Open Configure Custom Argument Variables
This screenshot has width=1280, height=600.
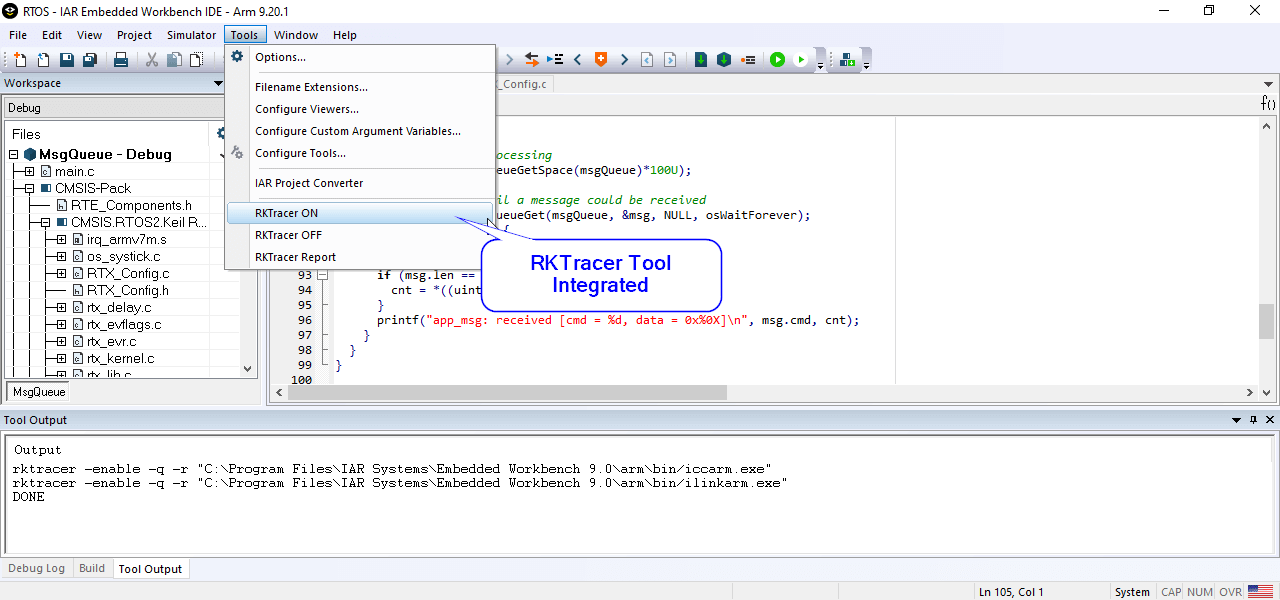357,131
